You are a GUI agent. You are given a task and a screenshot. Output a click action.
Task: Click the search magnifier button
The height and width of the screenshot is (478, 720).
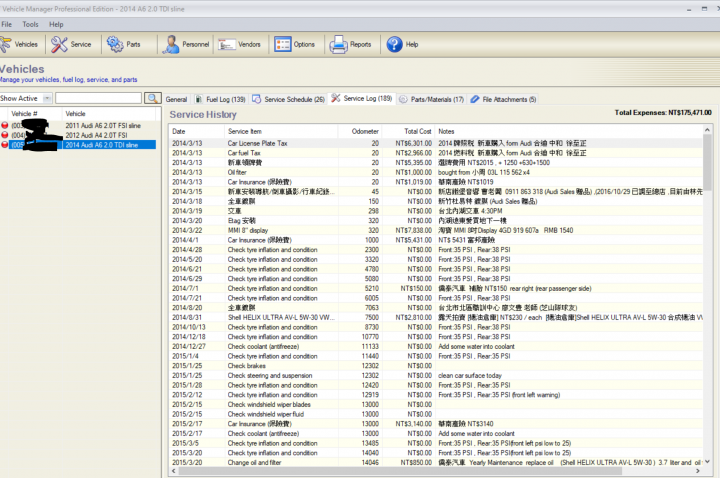pos(152,98)
